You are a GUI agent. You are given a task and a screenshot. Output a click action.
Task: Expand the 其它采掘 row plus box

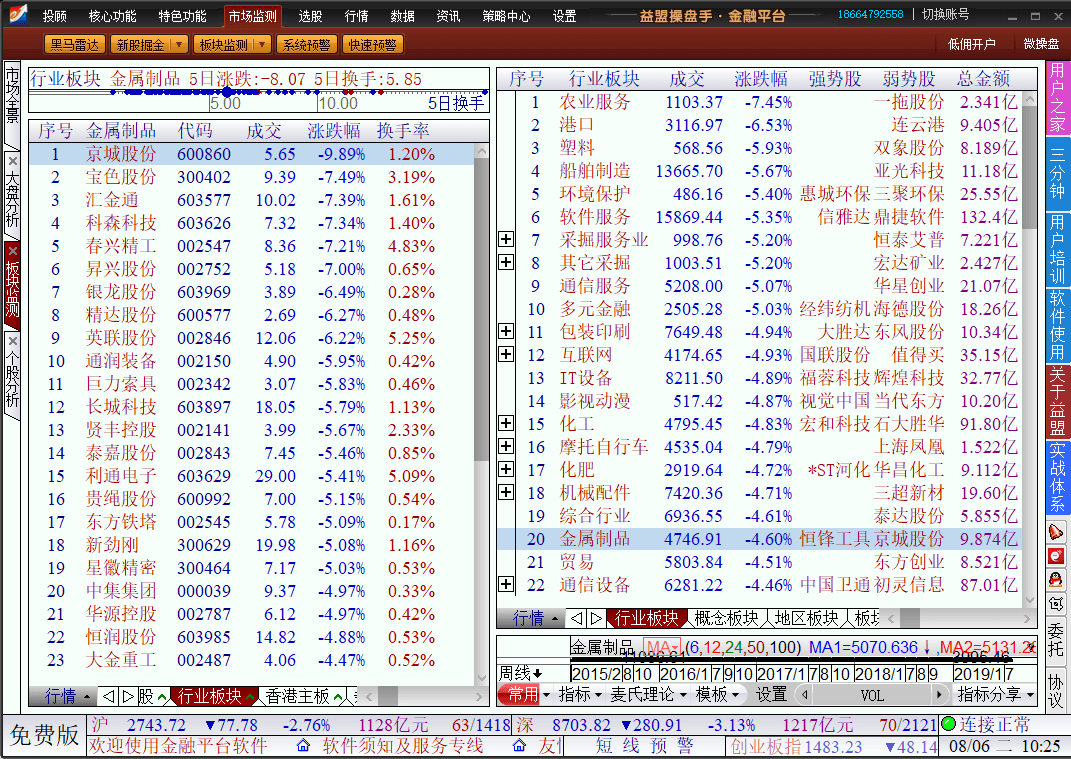[506, 262]
